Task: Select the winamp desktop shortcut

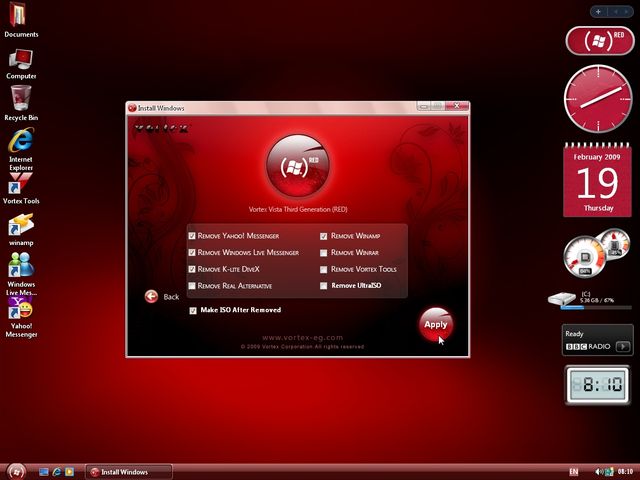Action: coord(21,230)
